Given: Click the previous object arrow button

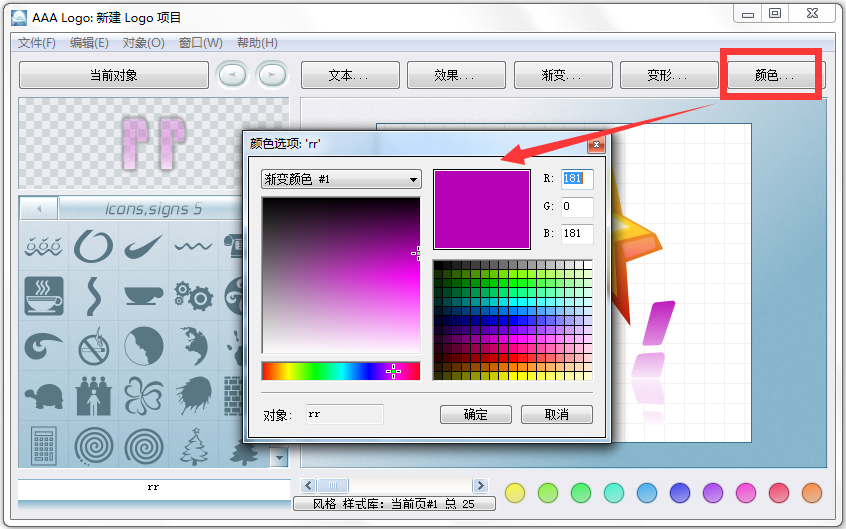Looking at the screenshot, I should click(232, 75).
